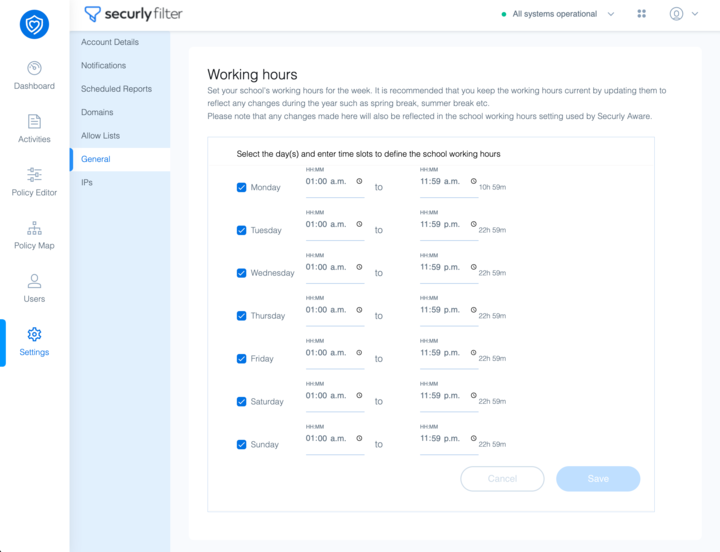Click Friday end time clock icon

[x=473, y=353]
